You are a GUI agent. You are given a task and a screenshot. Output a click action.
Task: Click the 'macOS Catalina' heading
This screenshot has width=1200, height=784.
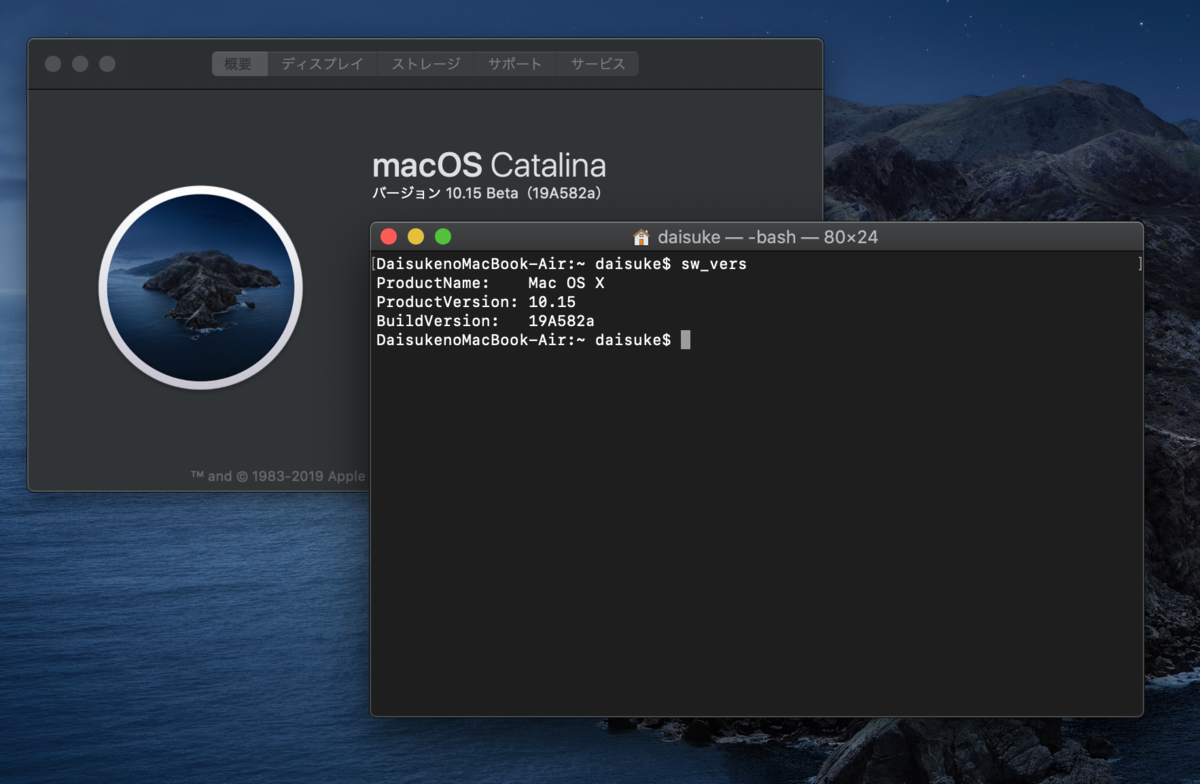coord(489,165)
